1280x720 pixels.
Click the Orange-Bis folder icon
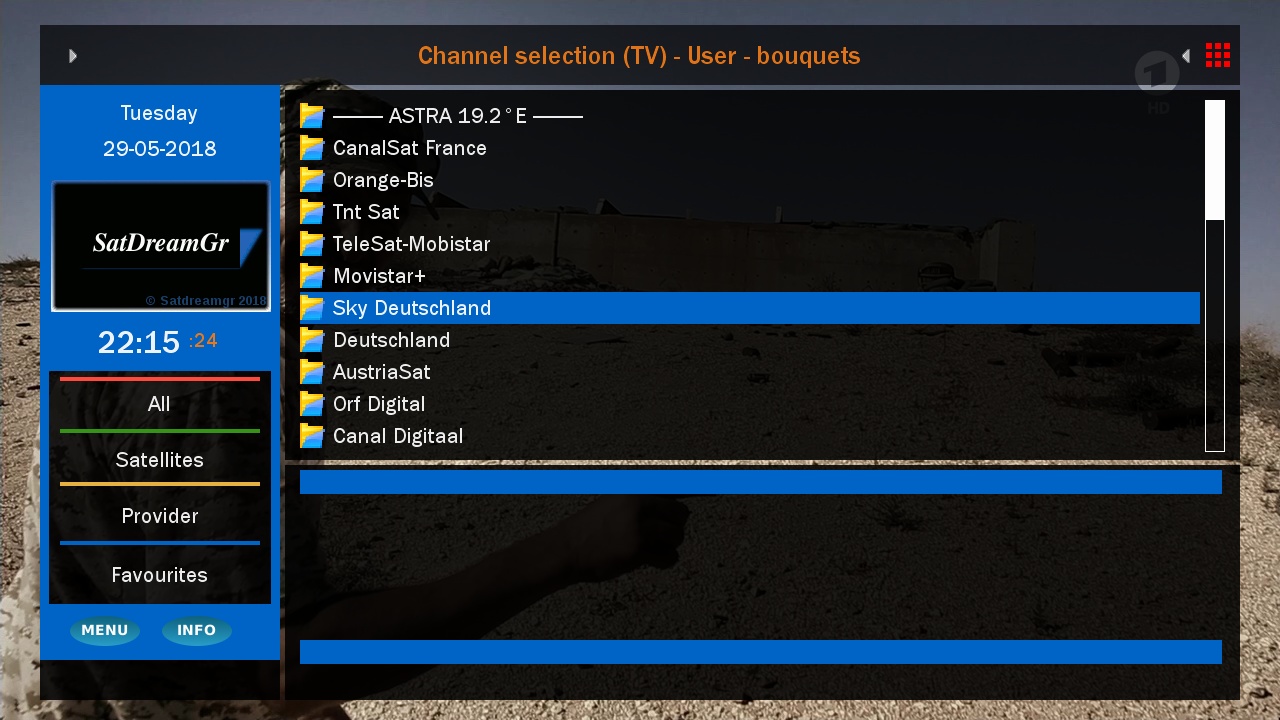312,180
